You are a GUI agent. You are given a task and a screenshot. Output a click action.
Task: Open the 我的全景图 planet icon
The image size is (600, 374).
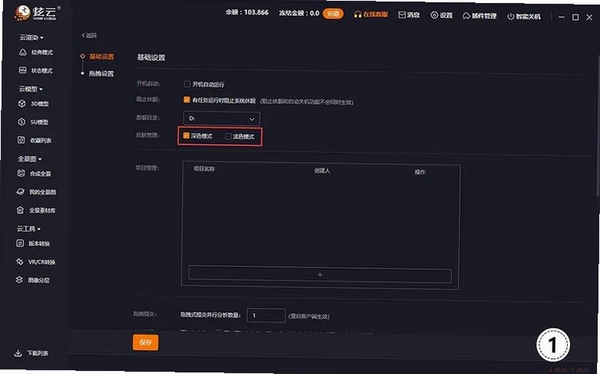(21, 192)
